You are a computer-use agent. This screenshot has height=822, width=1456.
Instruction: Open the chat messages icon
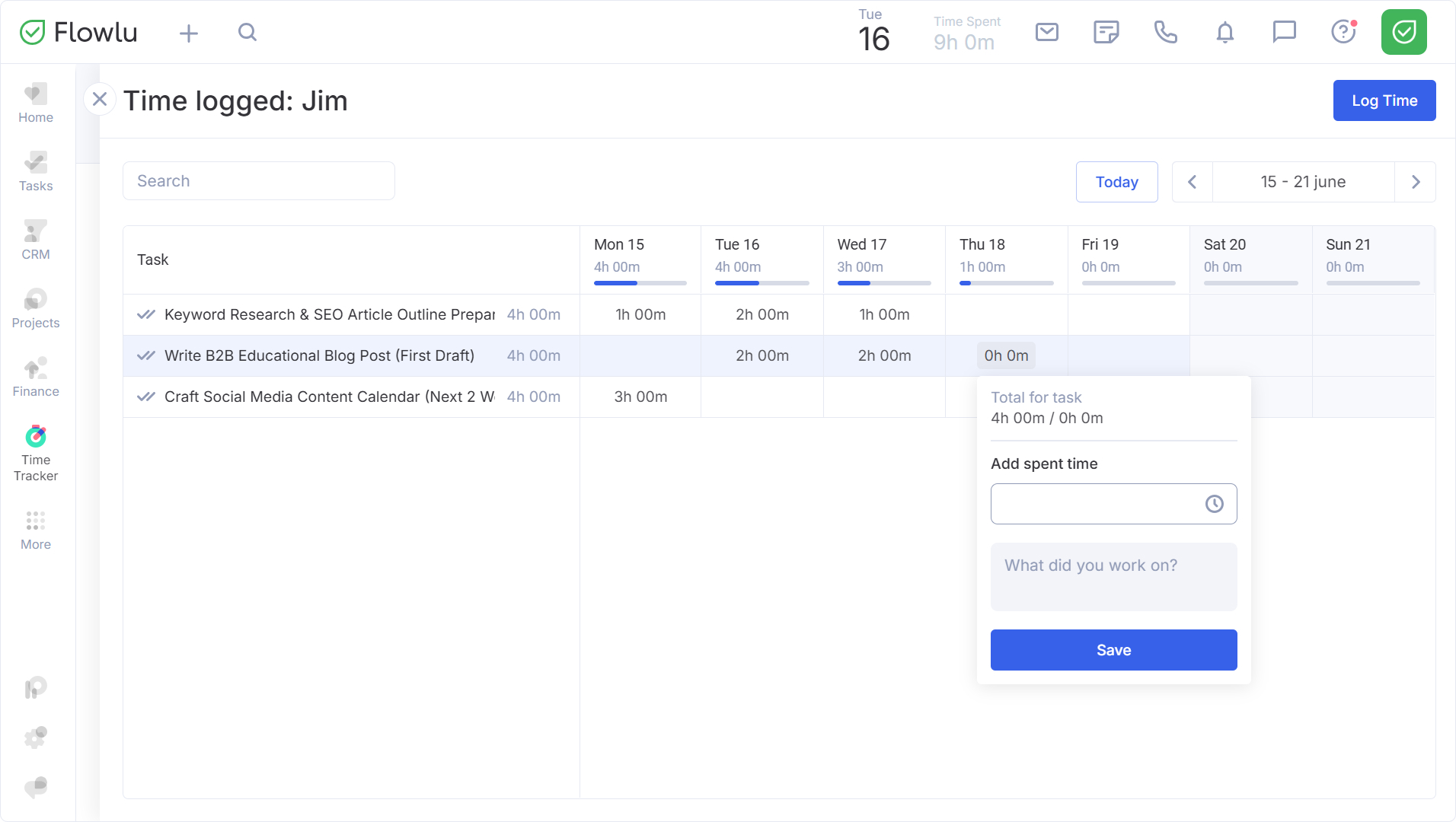point(1285,32)
